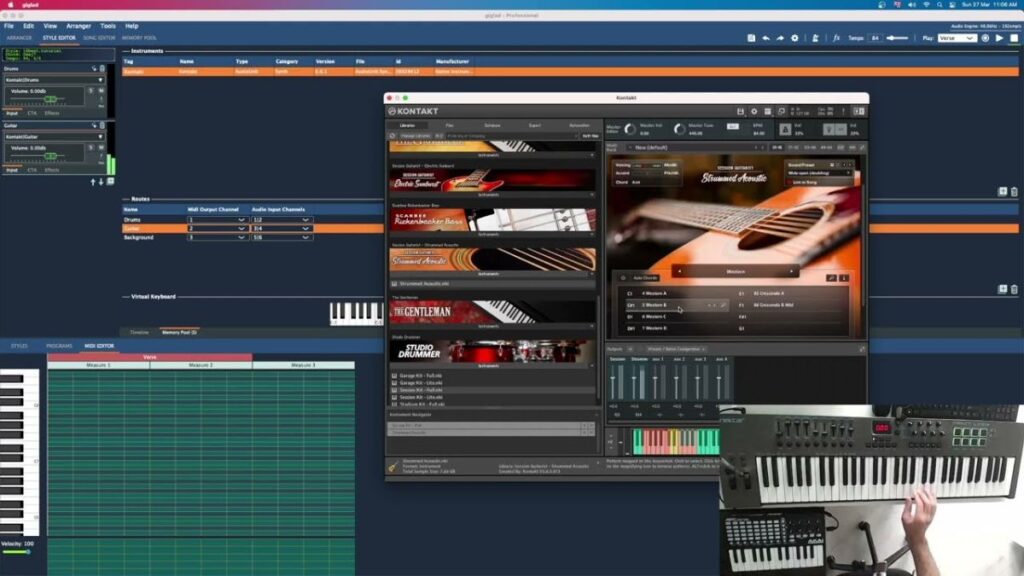Solo the Drums channel with its S button
The height and width of the screenshot is (576, 1024).
[91, 92]
